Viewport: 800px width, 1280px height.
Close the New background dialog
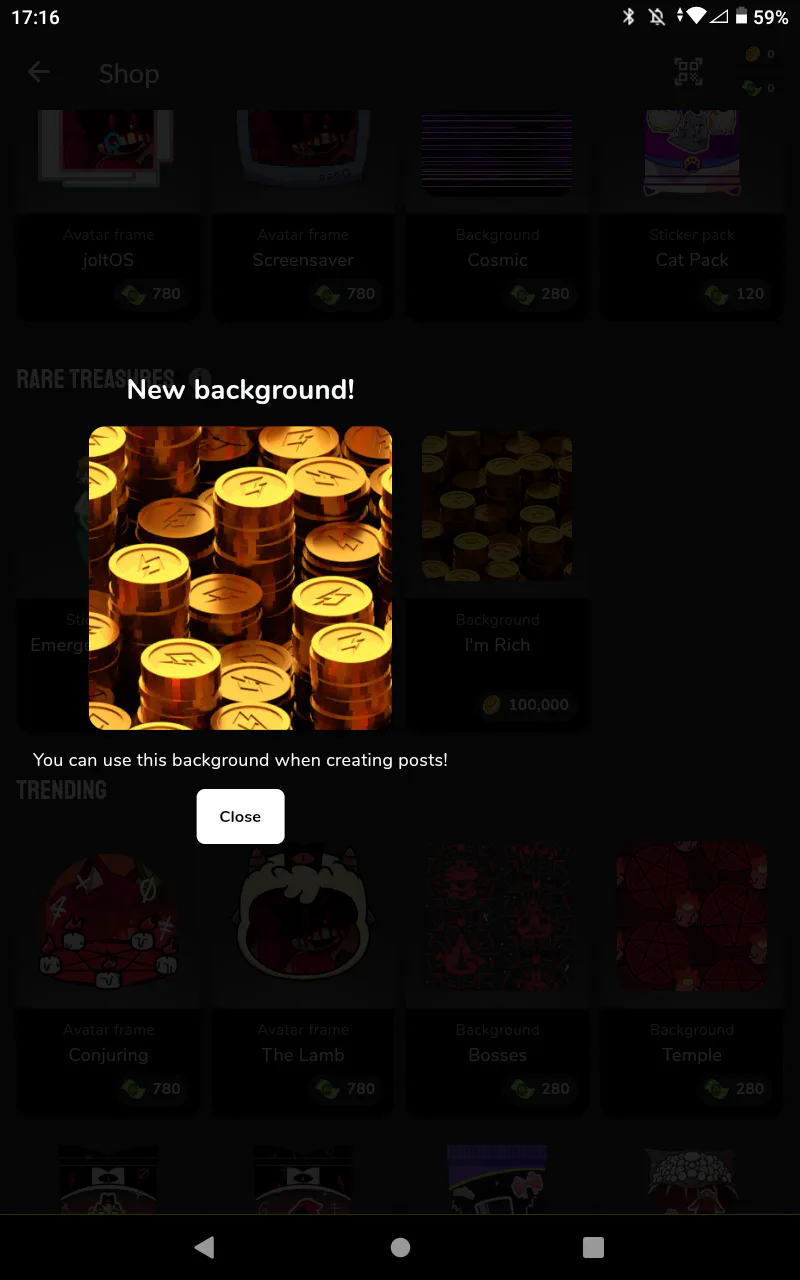(240, 816)
